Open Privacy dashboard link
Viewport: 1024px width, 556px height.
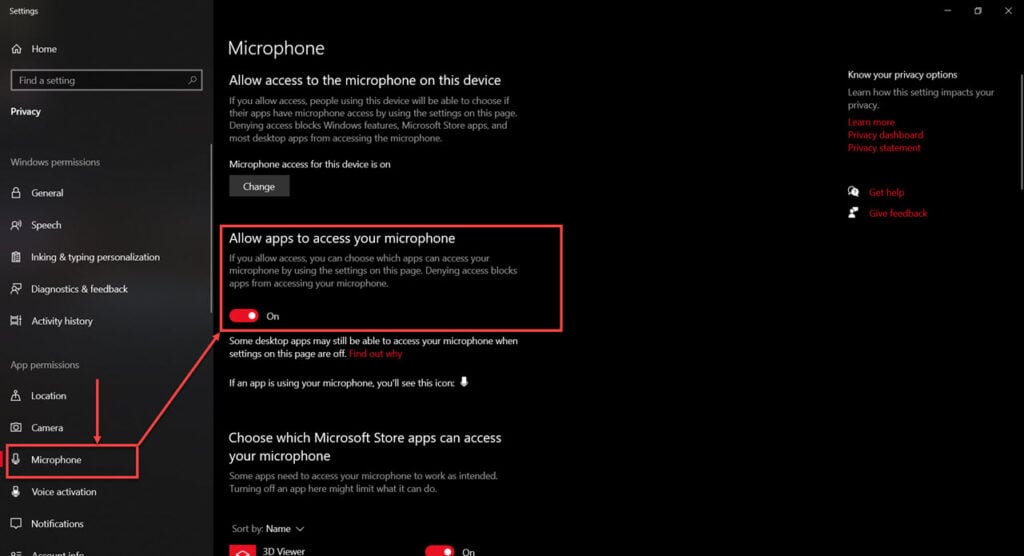pyautogui.click(x=885, y=135)
